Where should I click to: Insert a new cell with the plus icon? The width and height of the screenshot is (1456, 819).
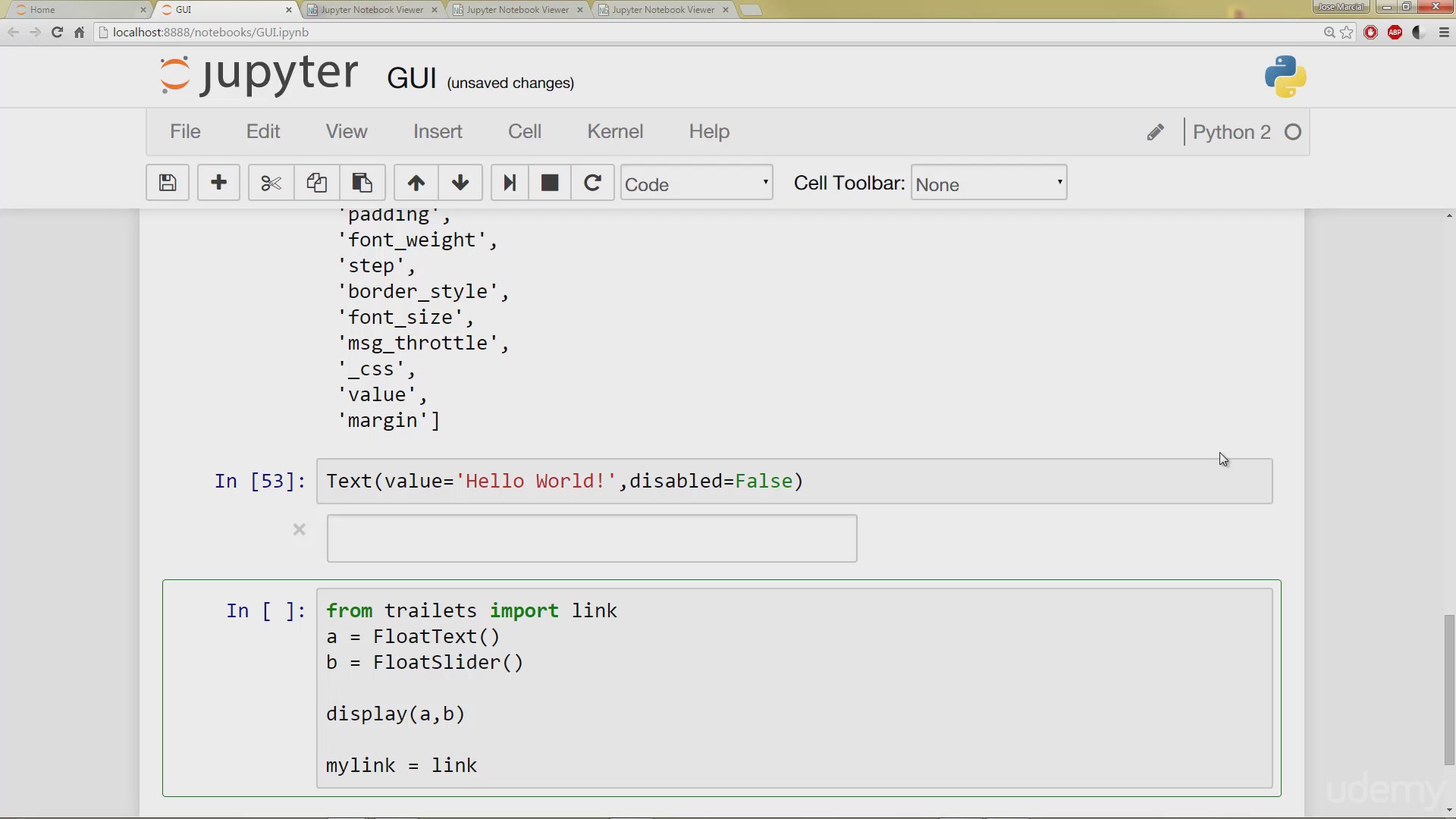click(218, 183)
